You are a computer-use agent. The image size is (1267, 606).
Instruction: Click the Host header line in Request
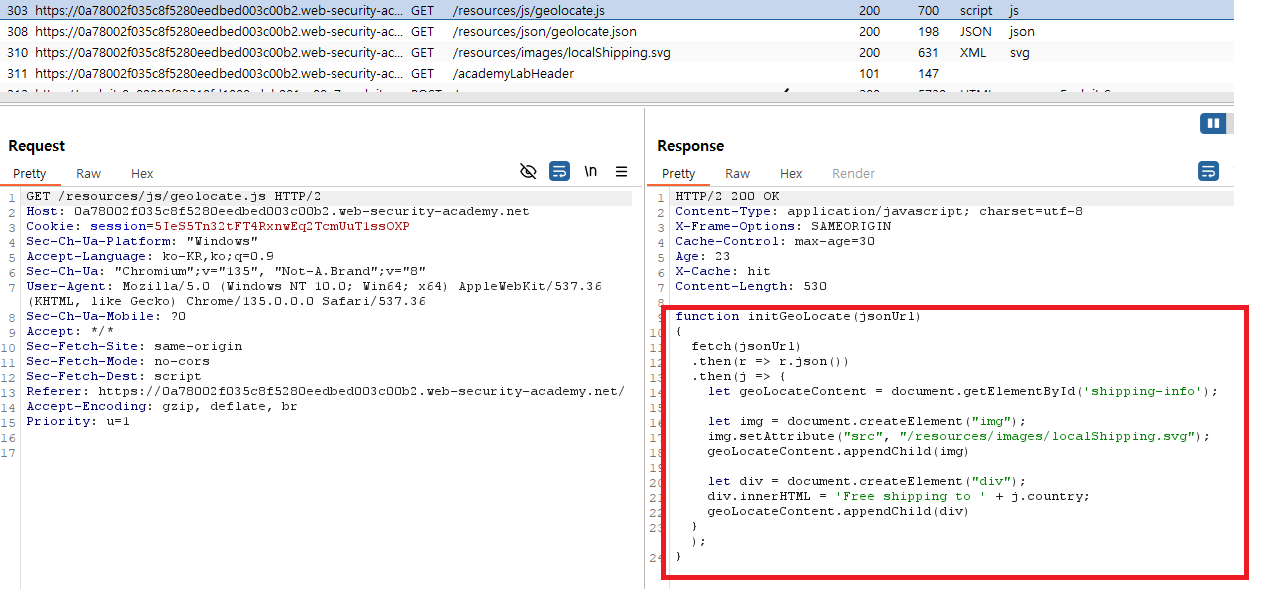[278, 212]
